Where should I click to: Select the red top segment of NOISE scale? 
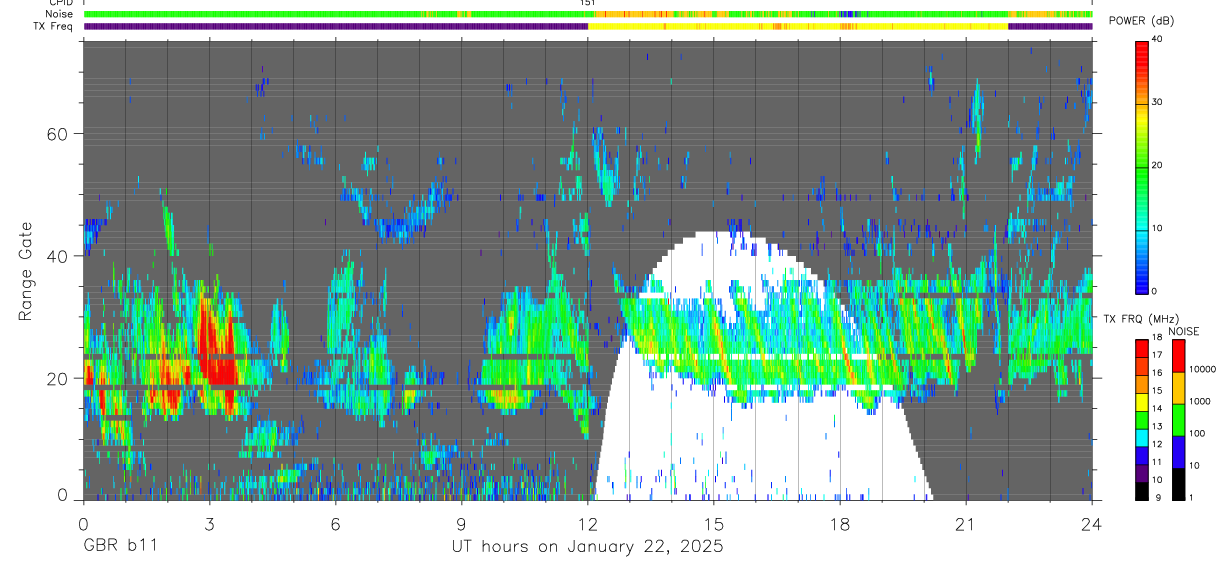[1178, 356]
